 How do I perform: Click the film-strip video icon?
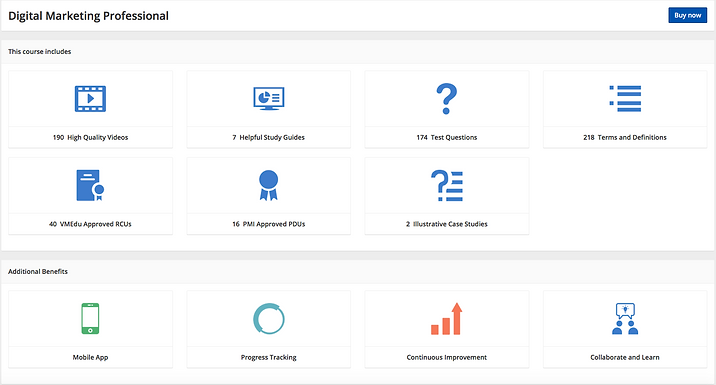[x=90, y=99]
